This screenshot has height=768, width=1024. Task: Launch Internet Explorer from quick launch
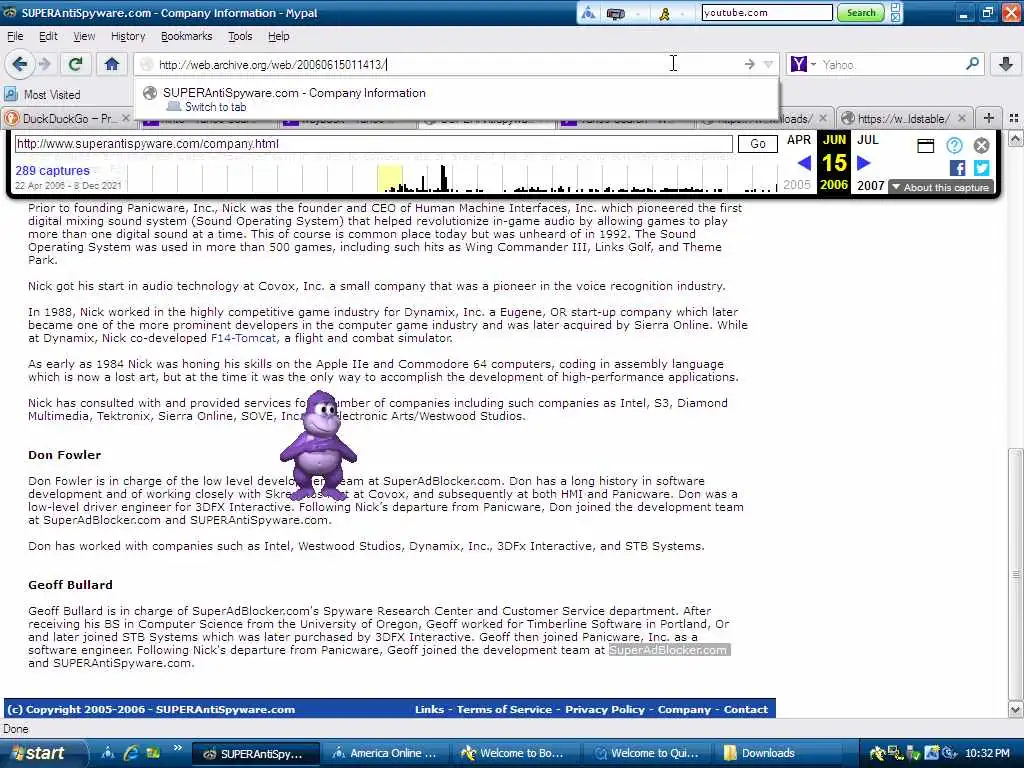point(131,753)
